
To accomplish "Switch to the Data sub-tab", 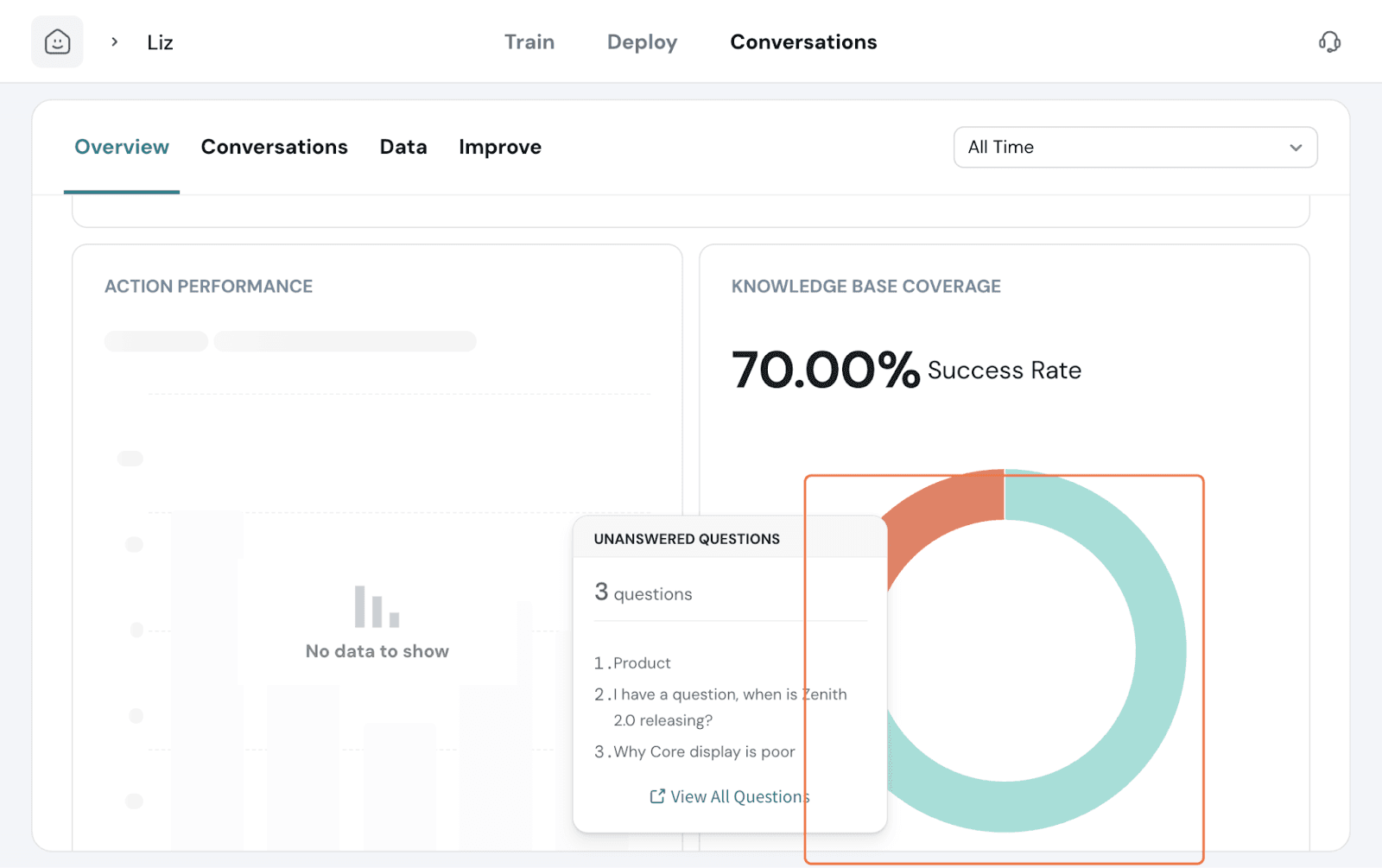I will 403,147.
